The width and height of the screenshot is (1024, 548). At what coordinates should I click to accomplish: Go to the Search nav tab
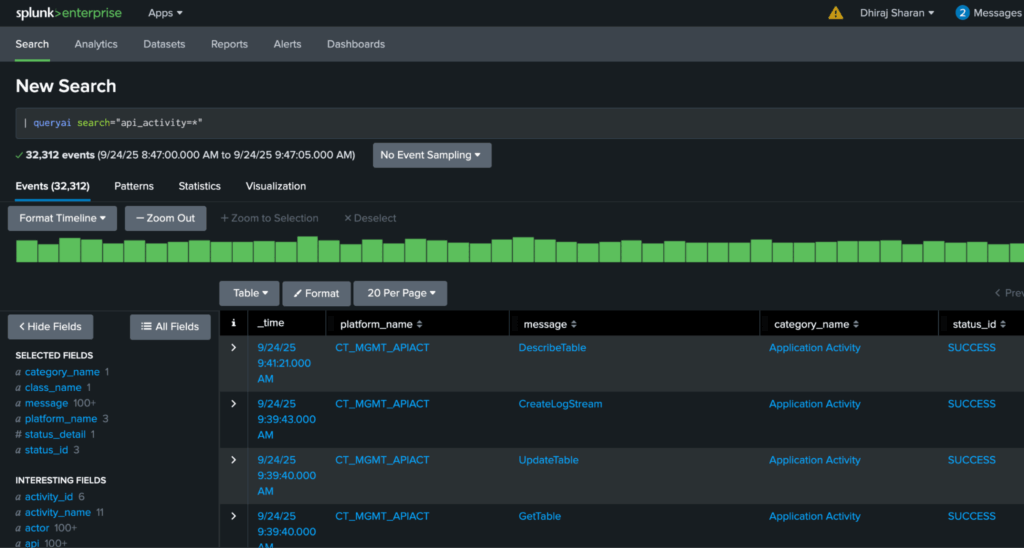coord(32,44)
